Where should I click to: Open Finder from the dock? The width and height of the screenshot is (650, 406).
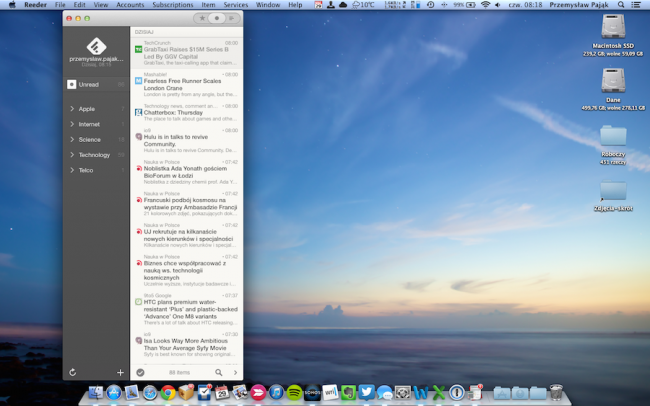pos(96,392)
